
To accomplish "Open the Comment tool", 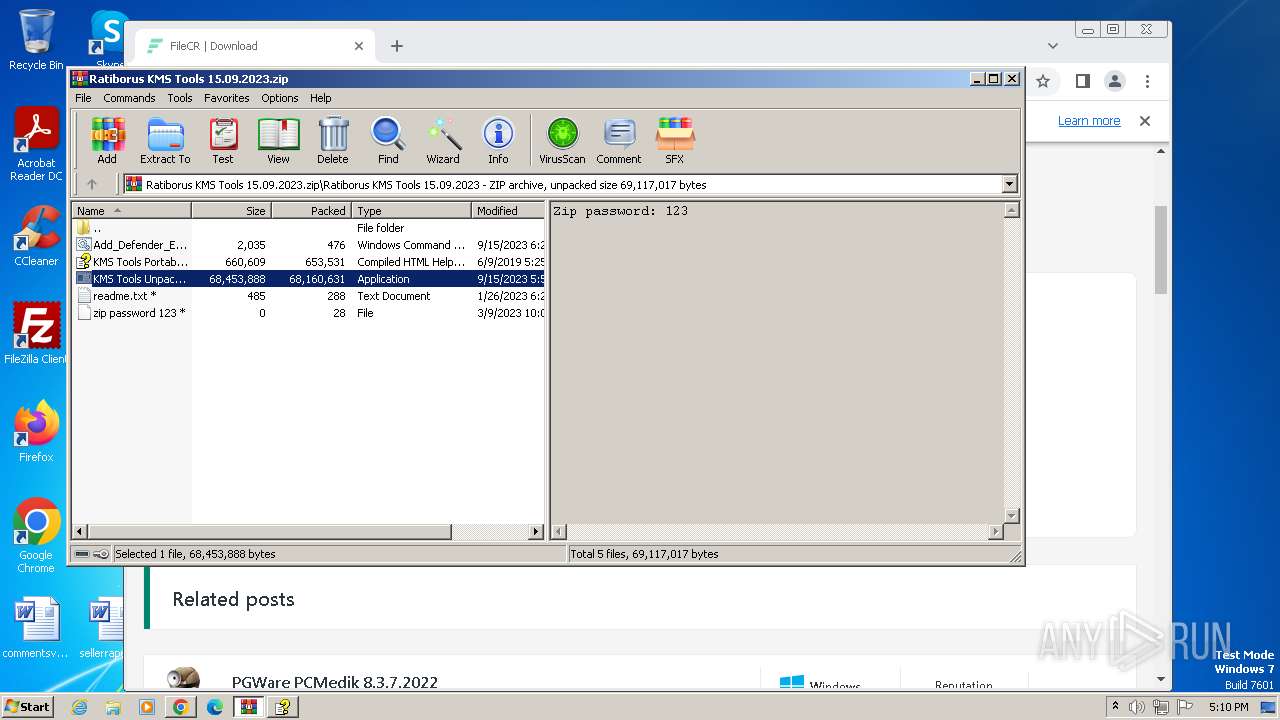I will pyautogui.click(x=619, y=140).
